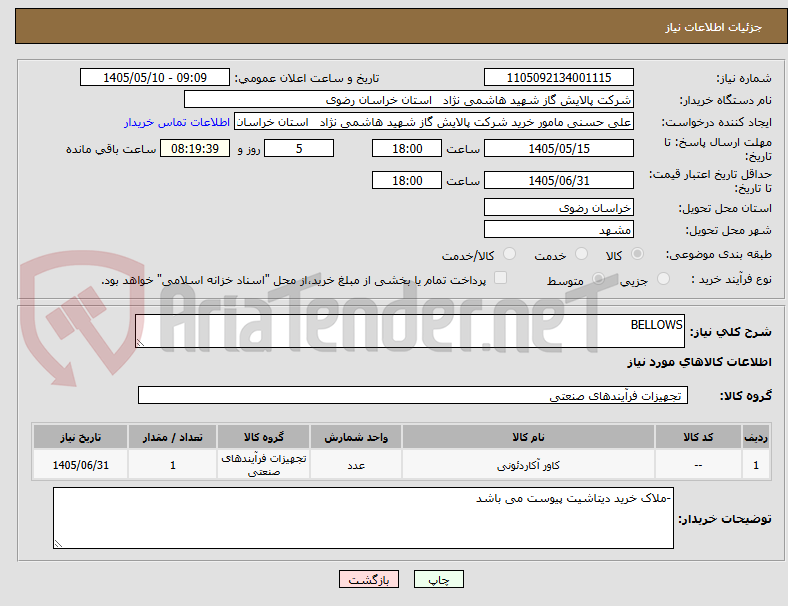Click the remaining time field 08:19:39

click(195, 148)
